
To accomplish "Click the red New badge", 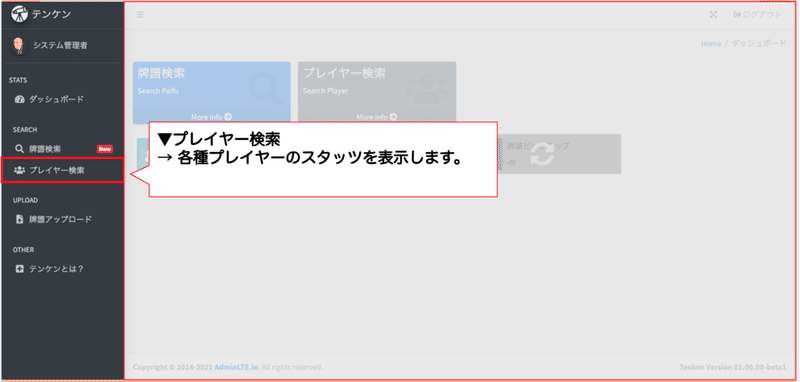I will coord(105,149).
